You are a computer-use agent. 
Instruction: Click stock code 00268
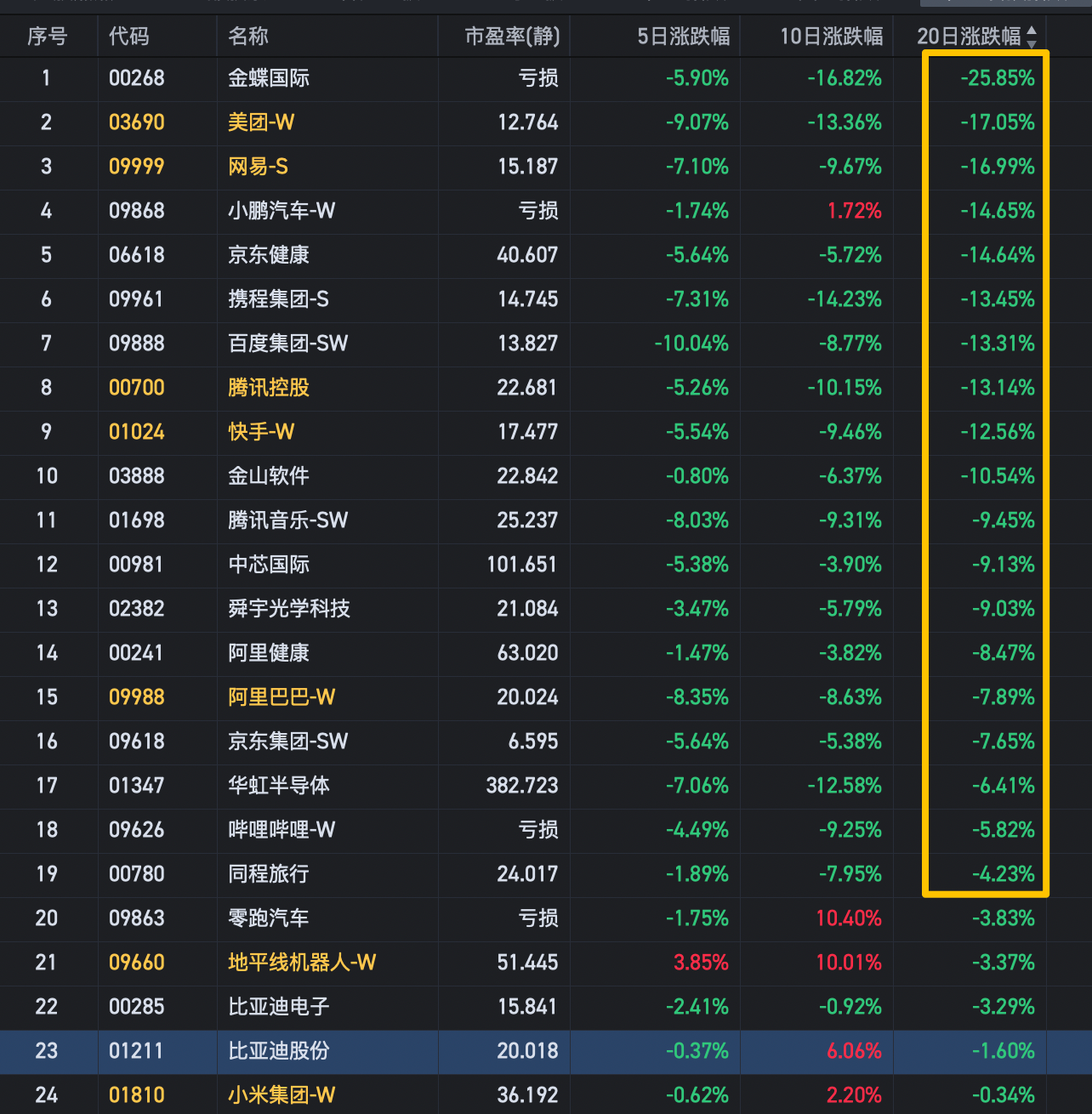pyautogui.click(x=137, y=78)
